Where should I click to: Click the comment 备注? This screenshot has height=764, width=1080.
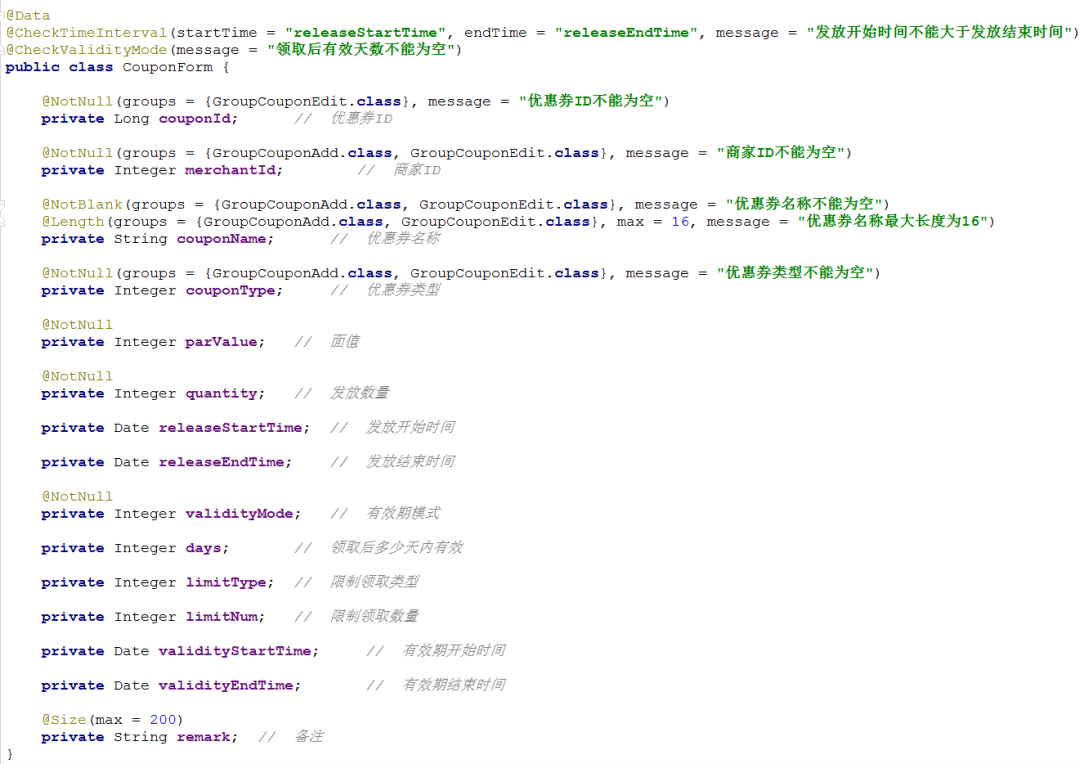pos(309,737)
